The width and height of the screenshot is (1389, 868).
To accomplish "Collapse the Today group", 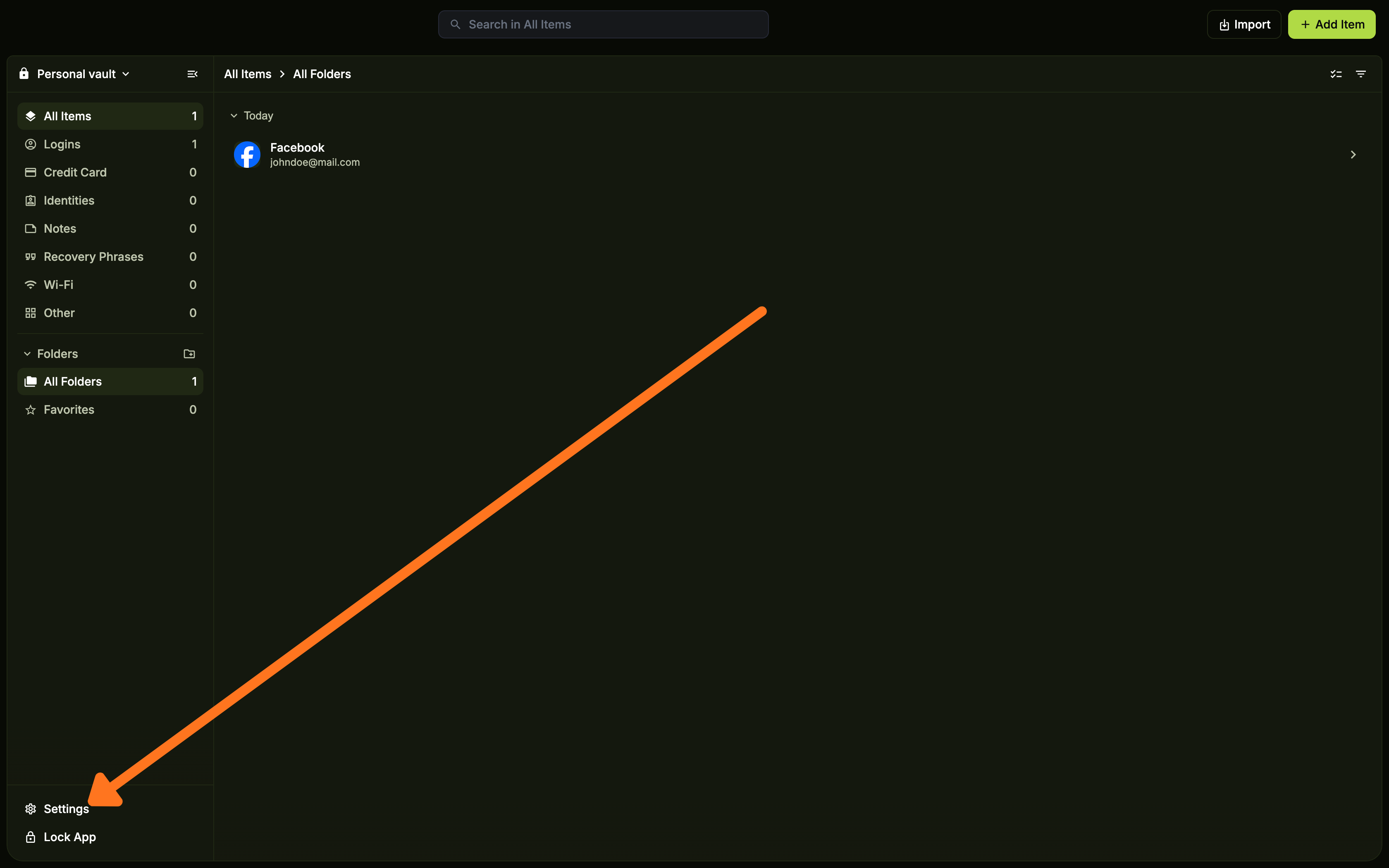I will (x=234, y=116).
